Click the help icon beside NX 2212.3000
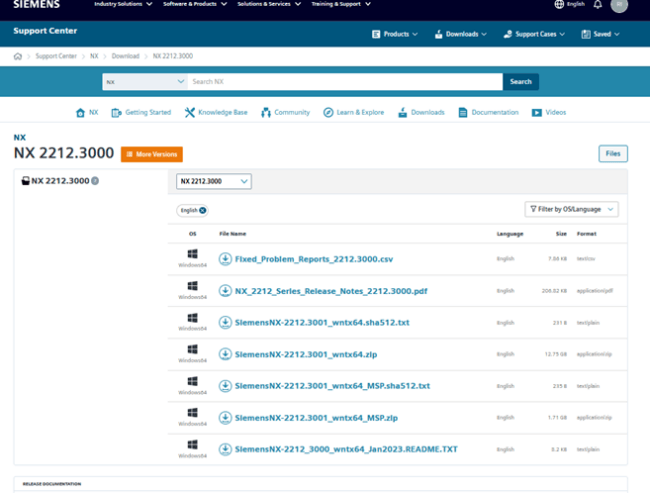This screenshot has height=493, width=650. (x=95, y=181)
